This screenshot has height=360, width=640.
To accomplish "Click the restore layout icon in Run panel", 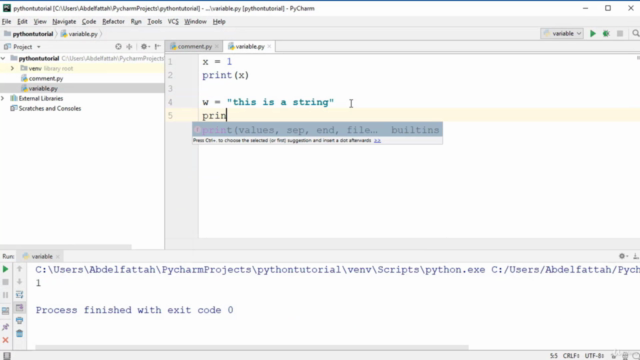I will point(5,311).
